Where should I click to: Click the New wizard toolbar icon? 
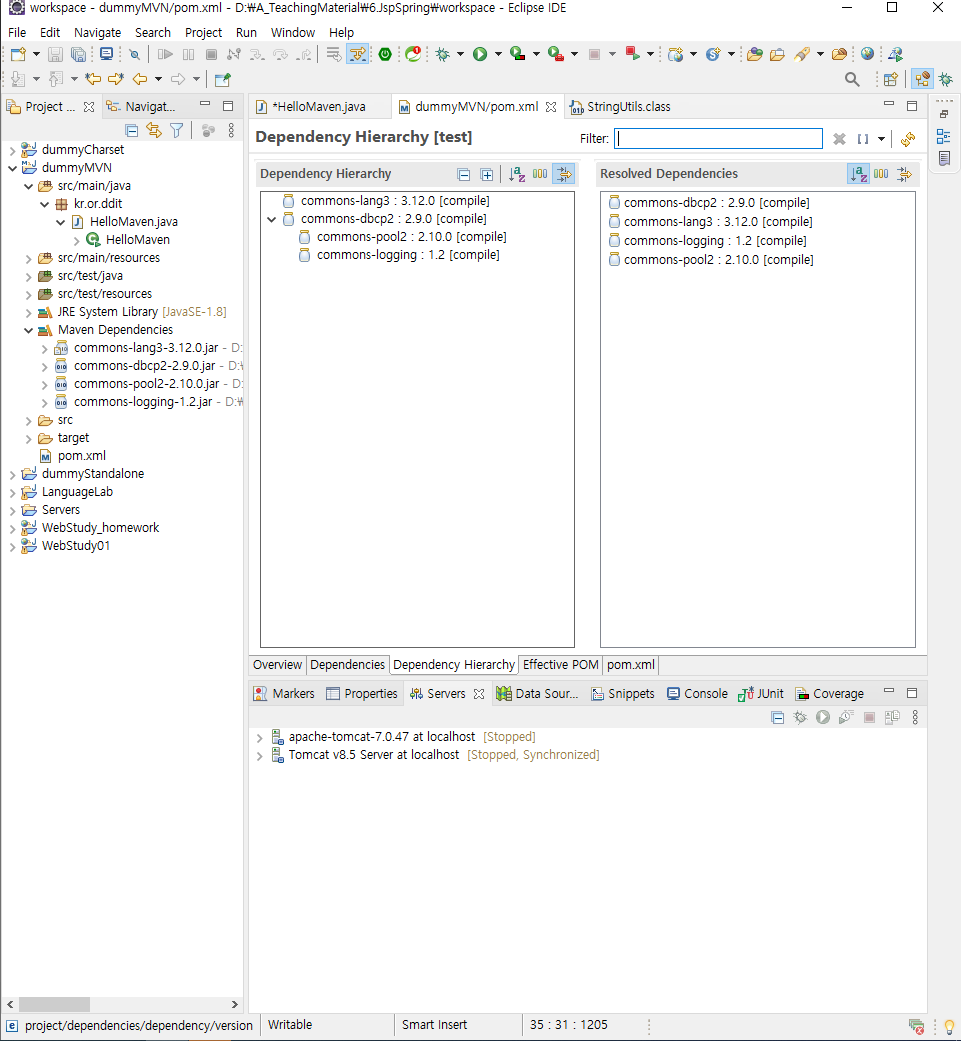tap(18, 54)
